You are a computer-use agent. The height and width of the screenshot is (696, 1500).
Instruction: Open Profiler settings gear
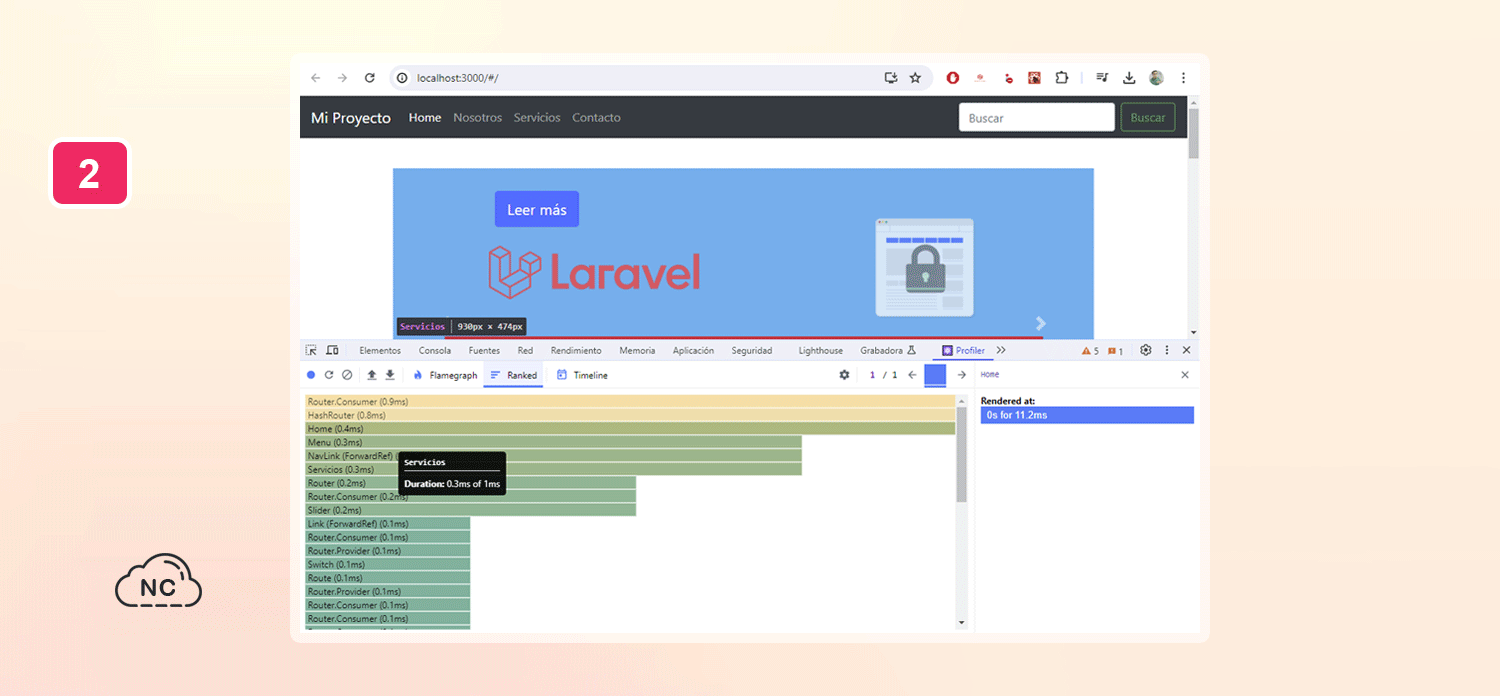tap(844, 375)
